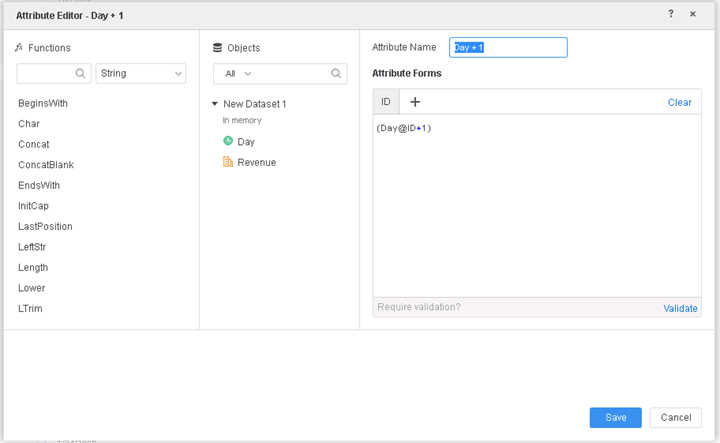The height and width of the screenshot is (443, 720).
Task: Click the Objects search magnifier icon
Action: [x=337, y=73]
